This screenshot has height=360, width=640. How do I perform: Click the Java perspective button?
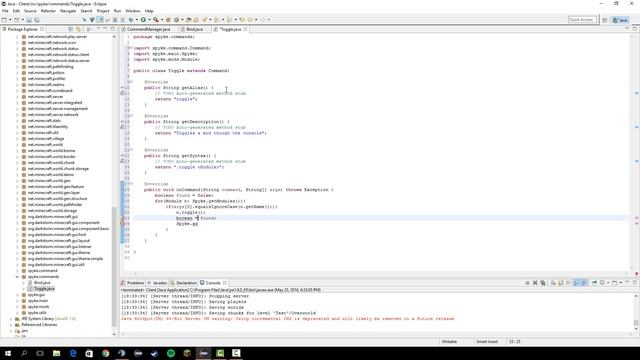click(x=620, y=20)
